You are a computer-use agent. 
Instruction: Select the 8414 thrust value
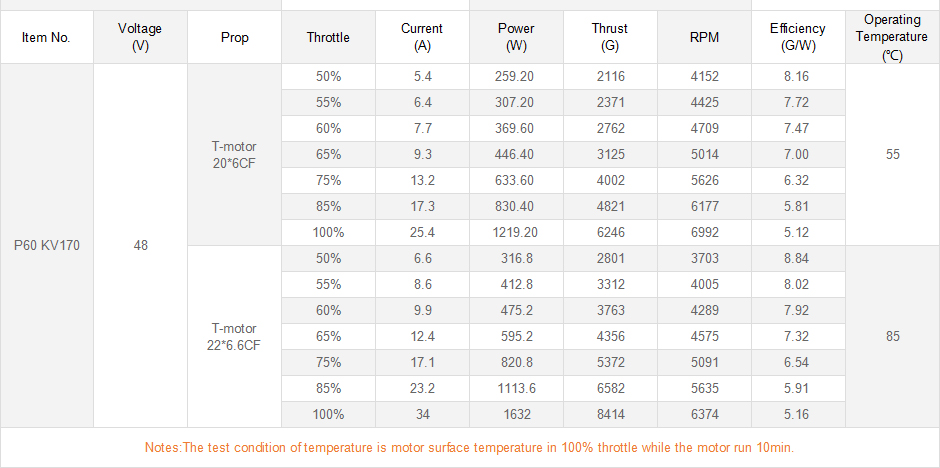(x=610, y=414)
